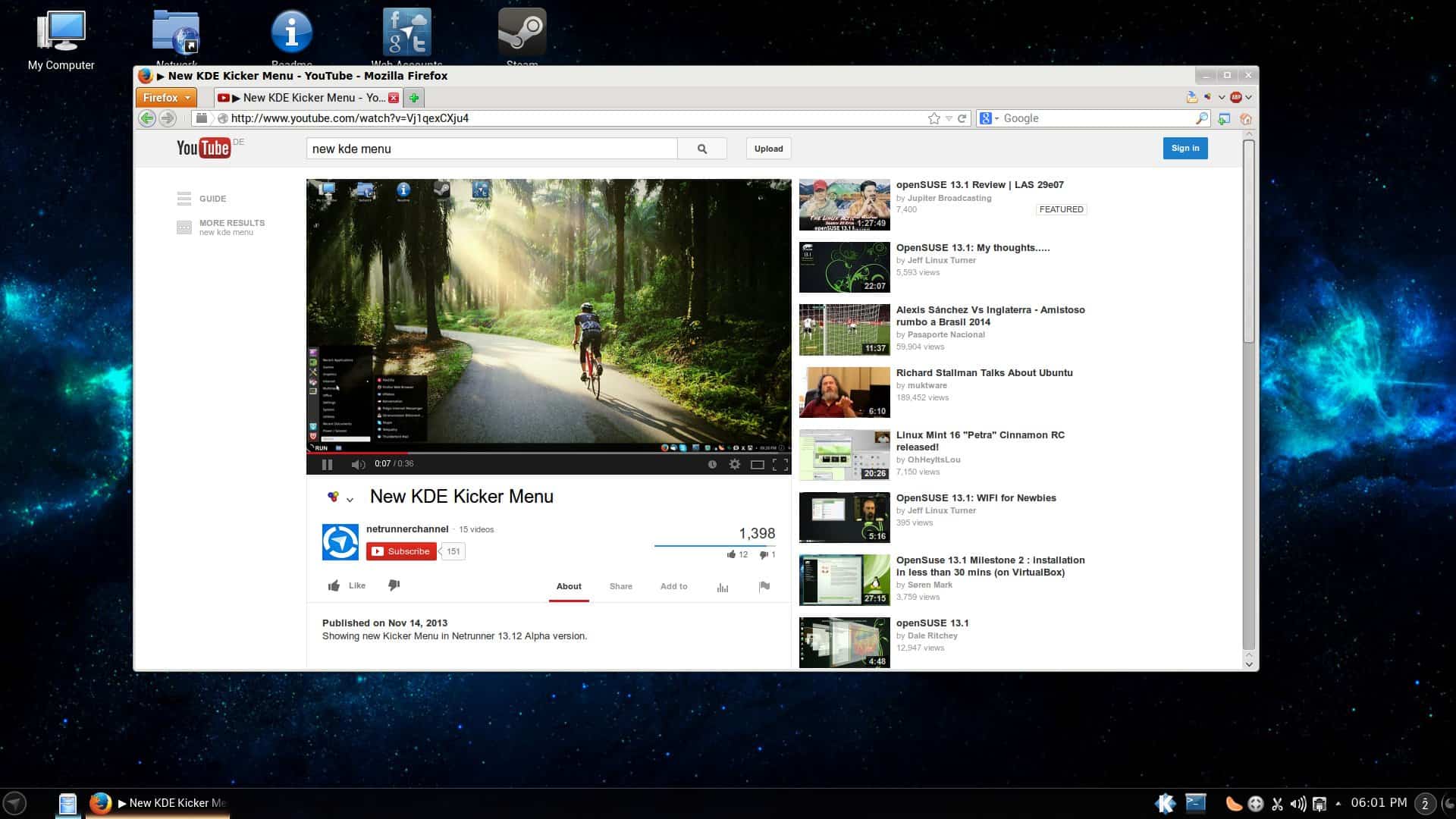Like the video with thumbs-up

(x=347, y=585)
